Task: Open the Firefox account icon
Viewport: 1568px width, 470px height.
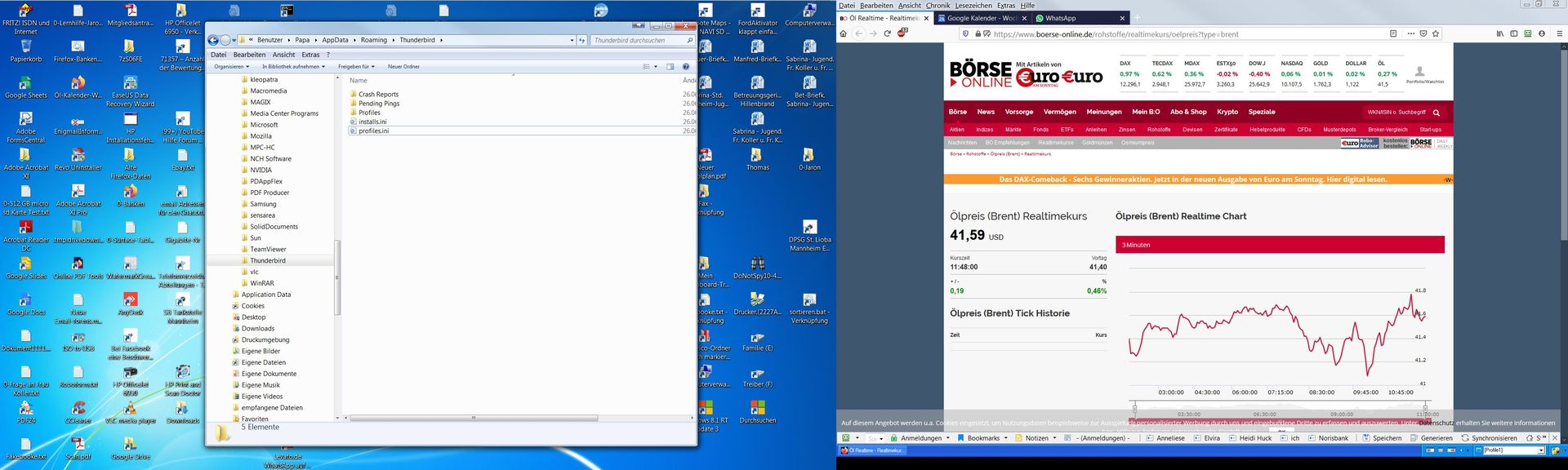Action: 1542,33
